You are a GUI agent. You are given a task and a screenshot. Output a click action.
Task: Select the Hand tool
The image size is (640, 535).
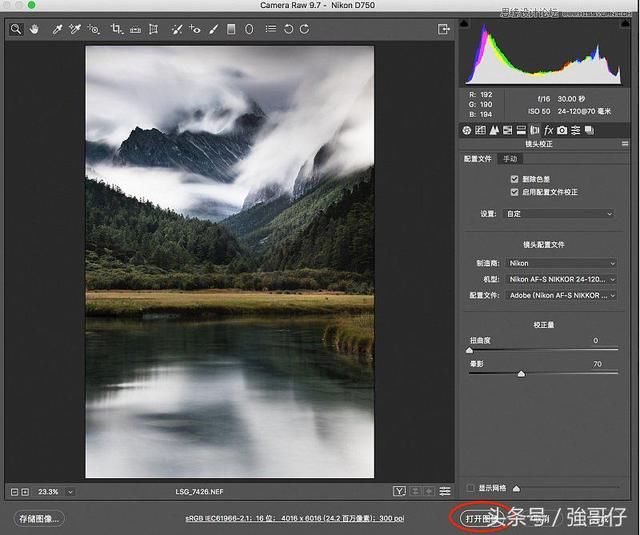pos(34,29)
